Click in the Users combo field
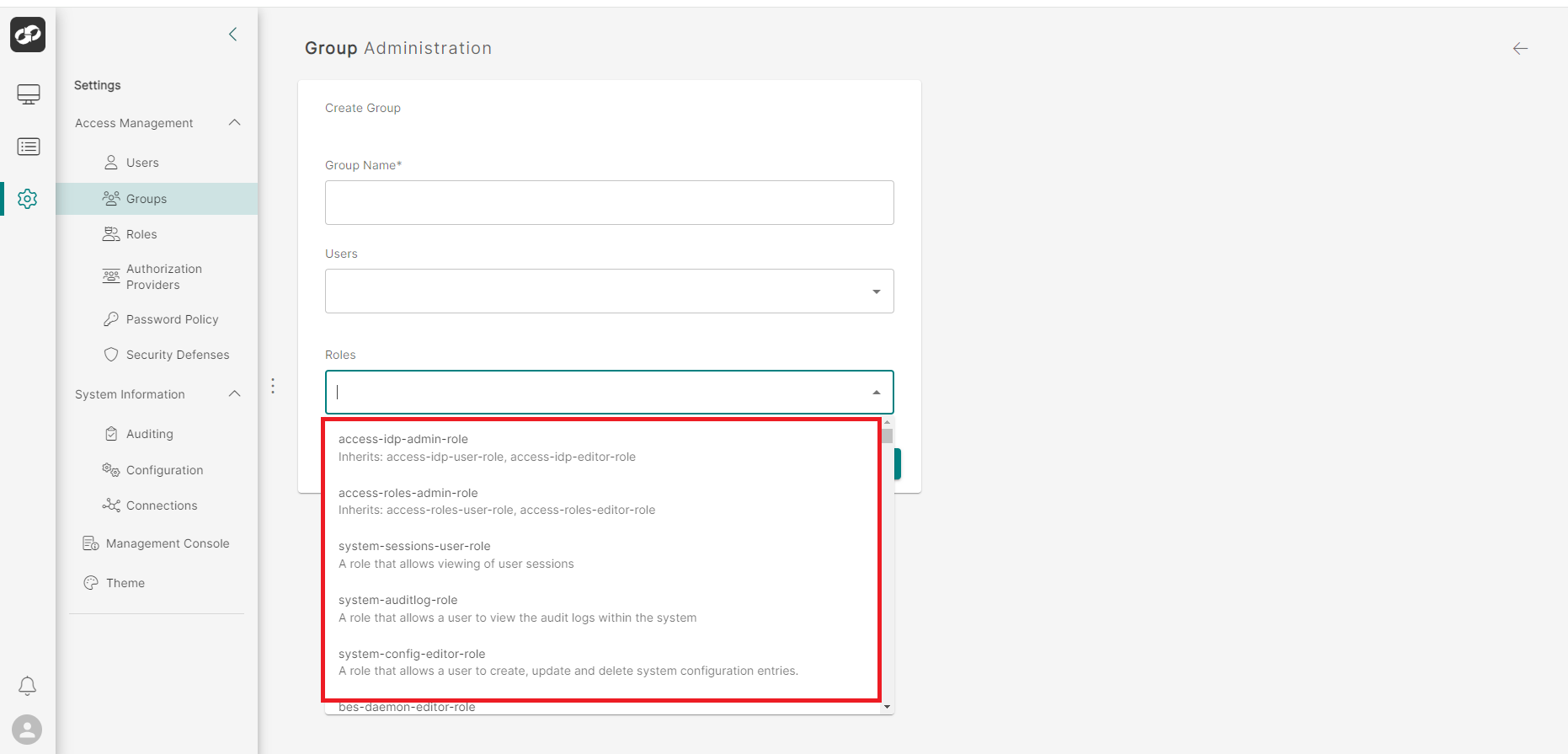1568x754 pixels. pyautogui.click(x=610, y=291)
